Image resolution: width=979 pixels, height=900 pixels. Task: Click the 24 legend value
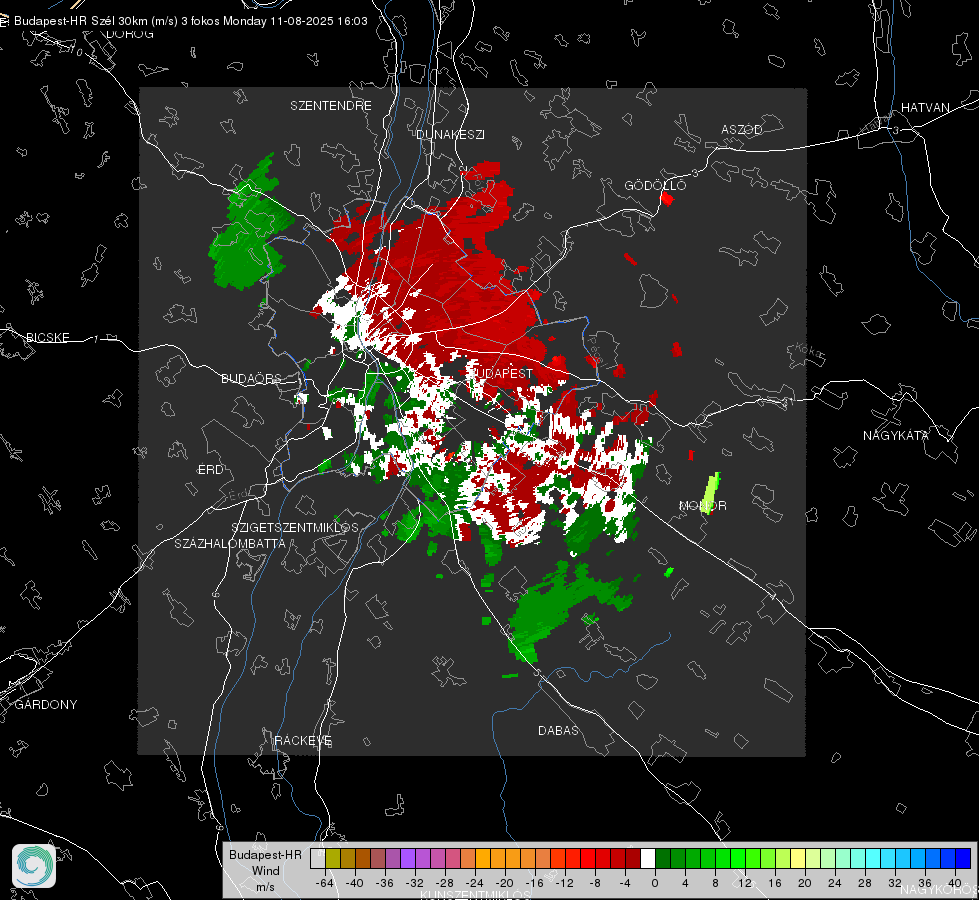click(835, 883)
